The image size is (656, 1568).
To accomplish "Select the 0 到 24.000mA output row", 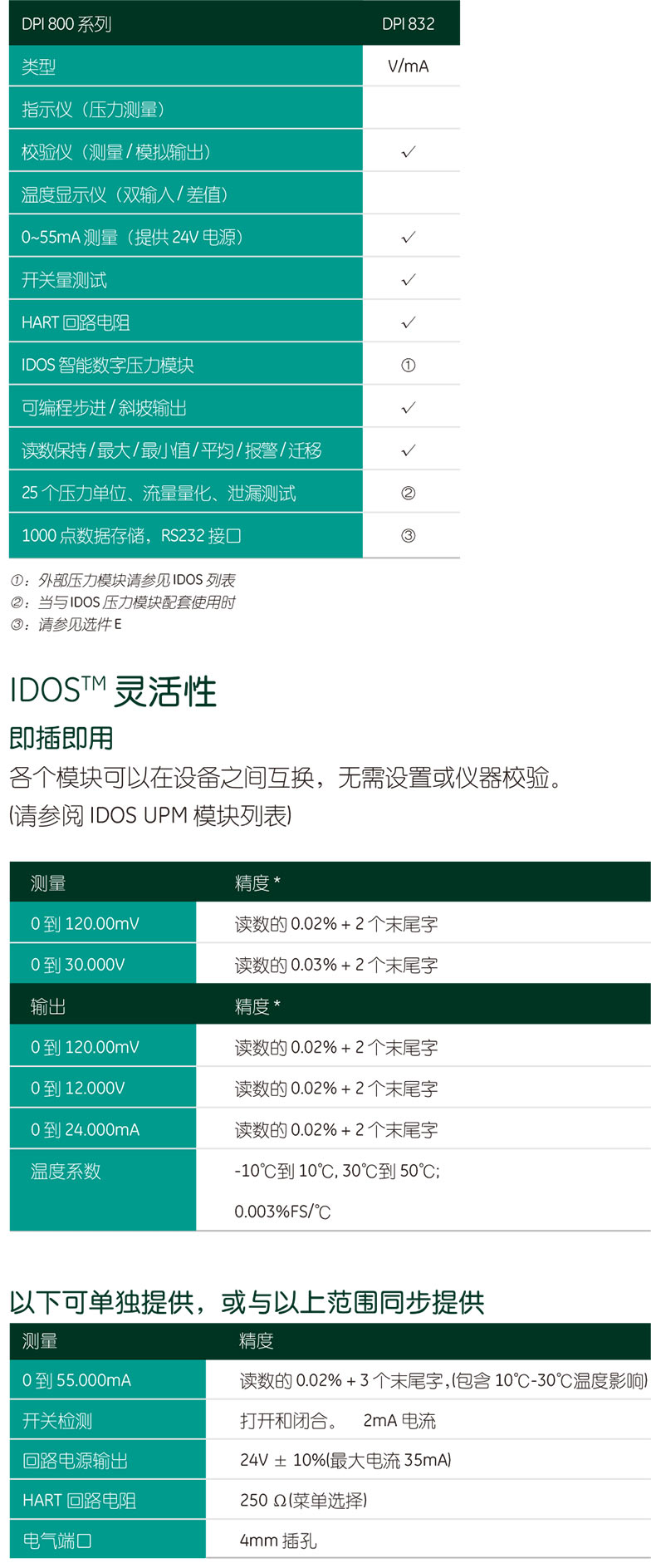I will point(85,1130).
